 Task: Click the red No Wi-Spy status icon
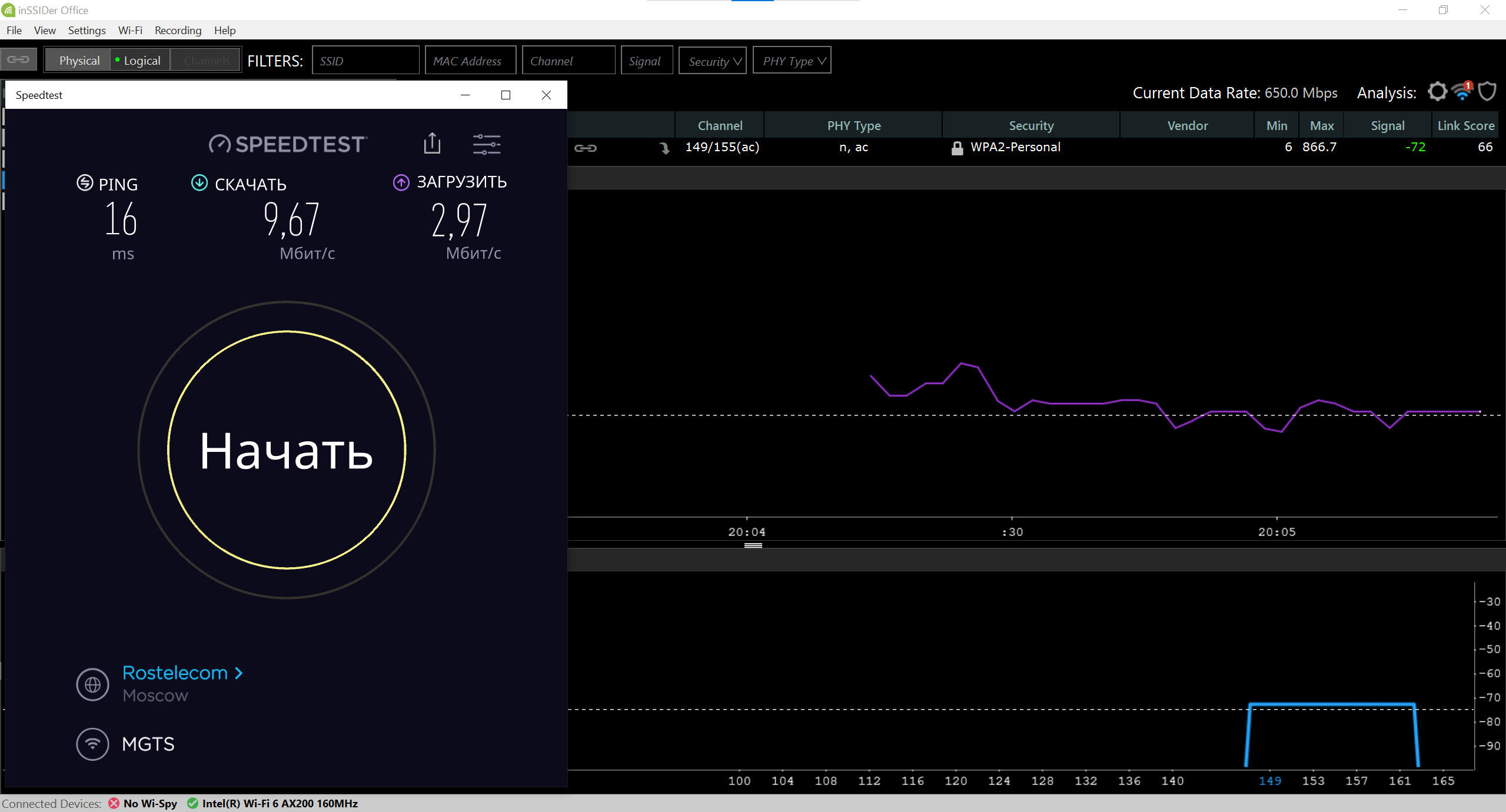pyautogui.click(x=114, y=803)
